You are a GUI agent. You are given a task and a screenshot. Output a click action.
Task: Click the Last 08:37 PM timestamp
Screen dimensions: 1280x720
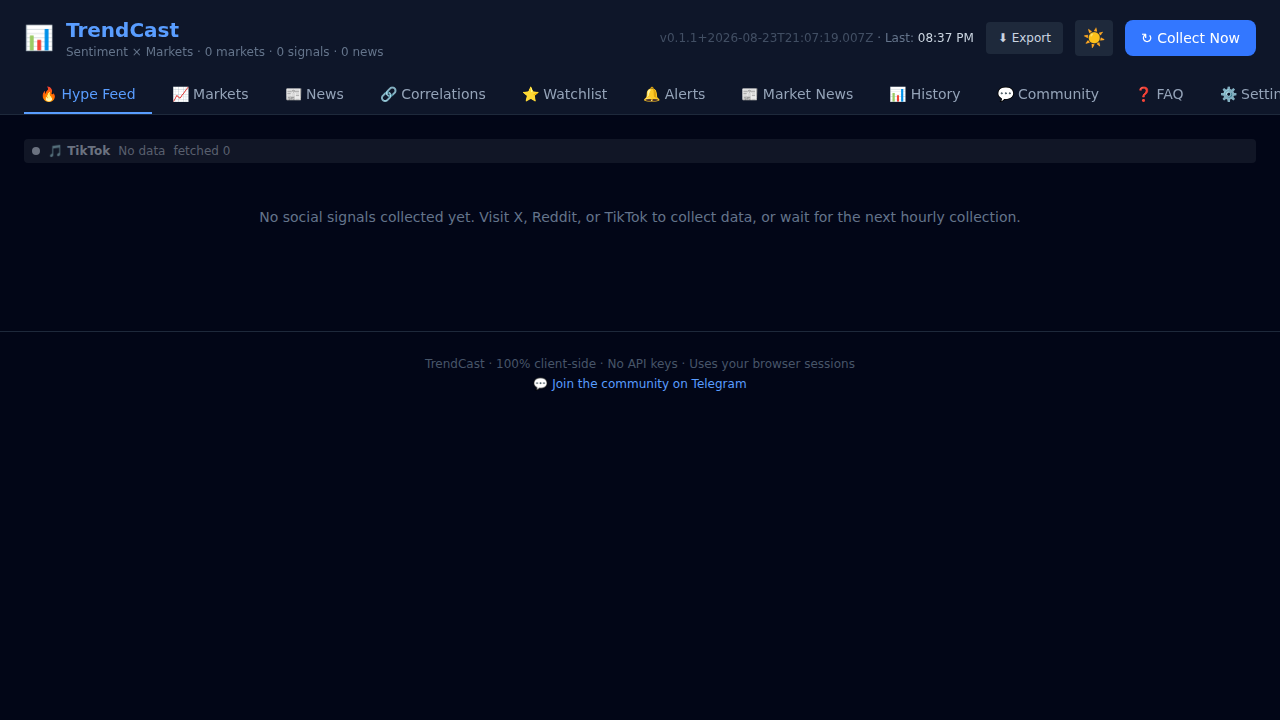[x=929, y=38]
